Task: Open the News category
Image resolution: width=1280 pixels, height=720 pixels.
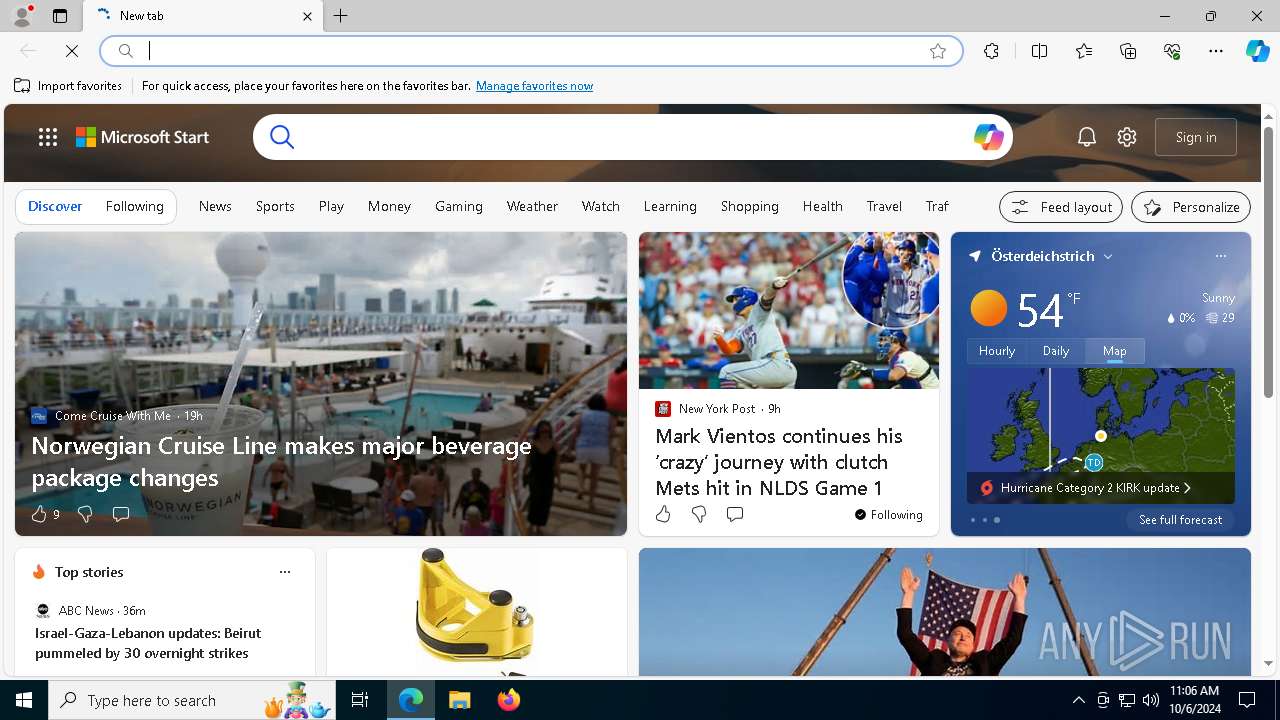Action: 215,206
